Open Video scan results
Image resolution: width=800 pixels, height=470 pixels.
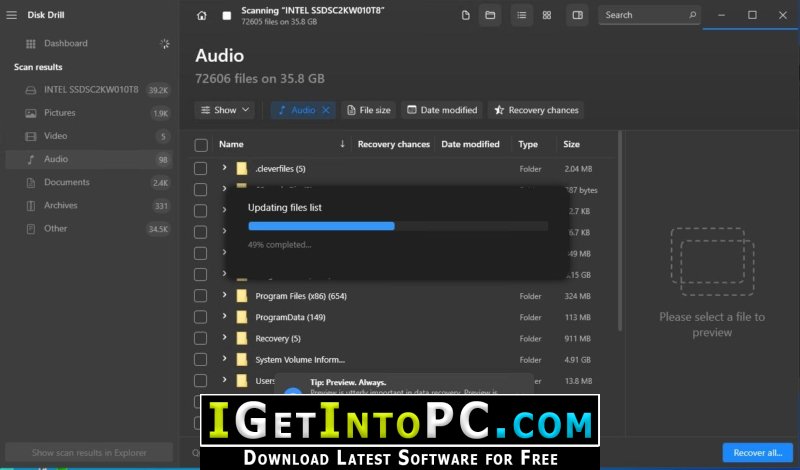89,136
